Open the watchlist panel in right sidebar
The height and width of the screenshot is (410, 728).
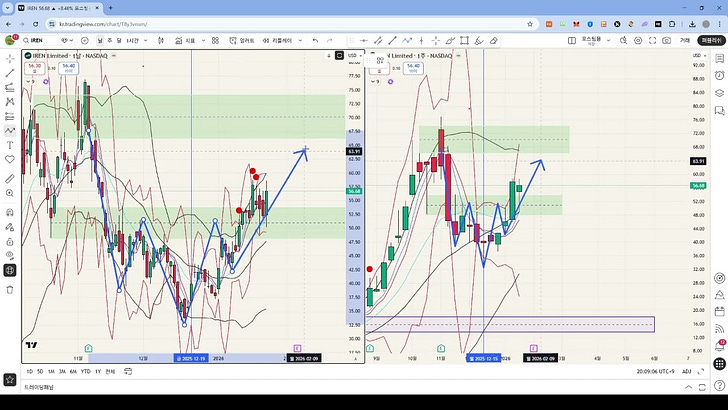[x=719, y=59]
